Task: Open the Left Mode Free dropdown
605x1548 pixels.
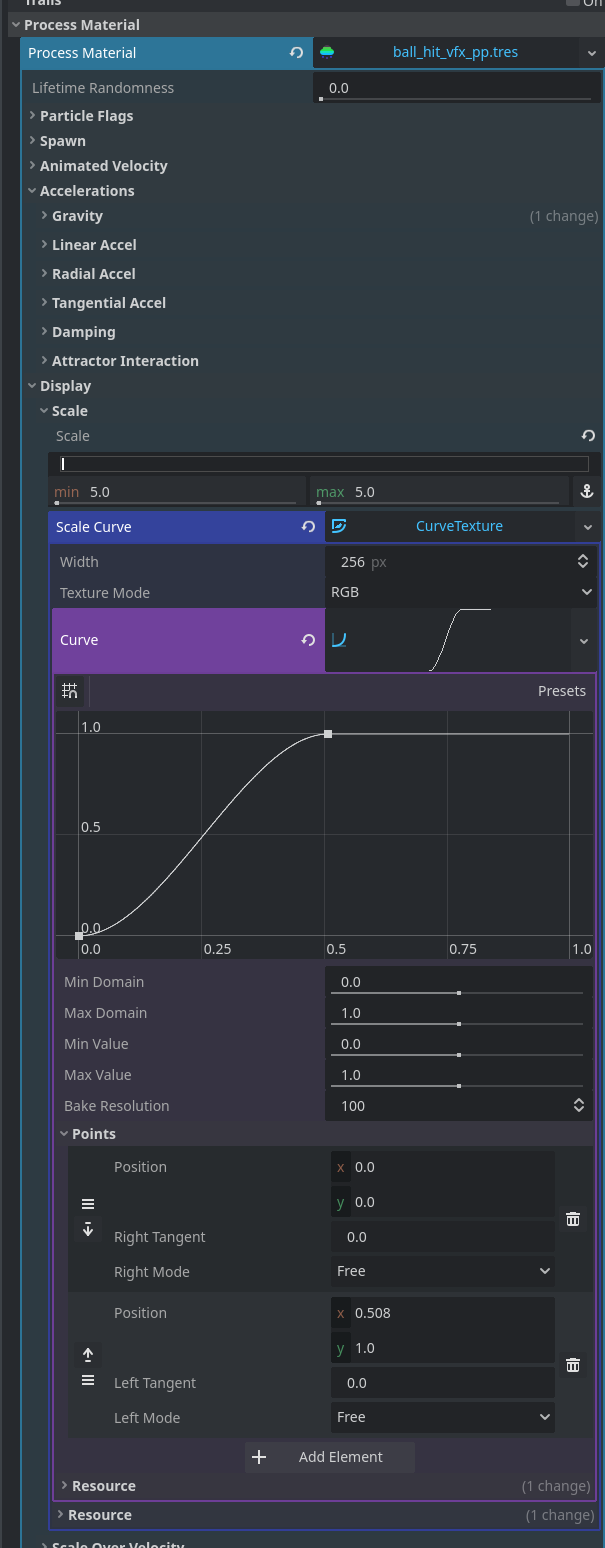Action: [442, 1417]
